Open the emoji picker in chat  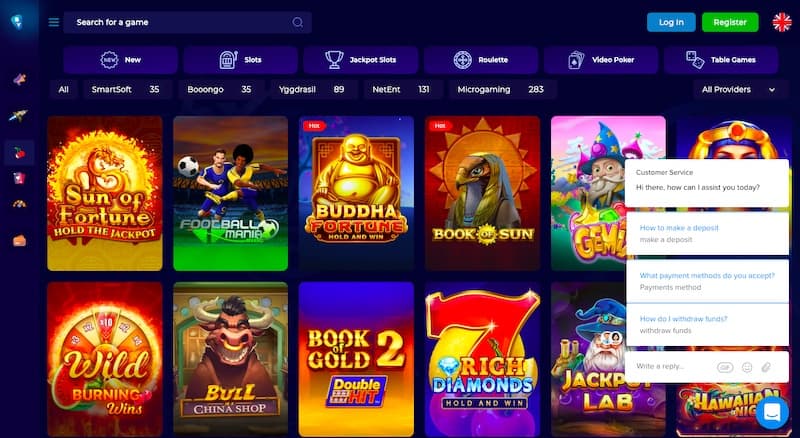(x=747, y=367)
